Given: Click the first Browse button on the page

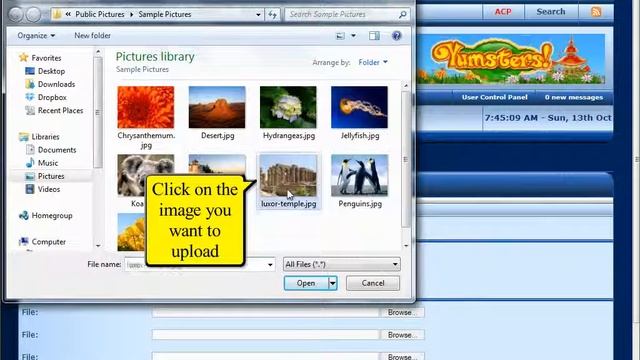Looking at the screenshot, I should point(402,312).
